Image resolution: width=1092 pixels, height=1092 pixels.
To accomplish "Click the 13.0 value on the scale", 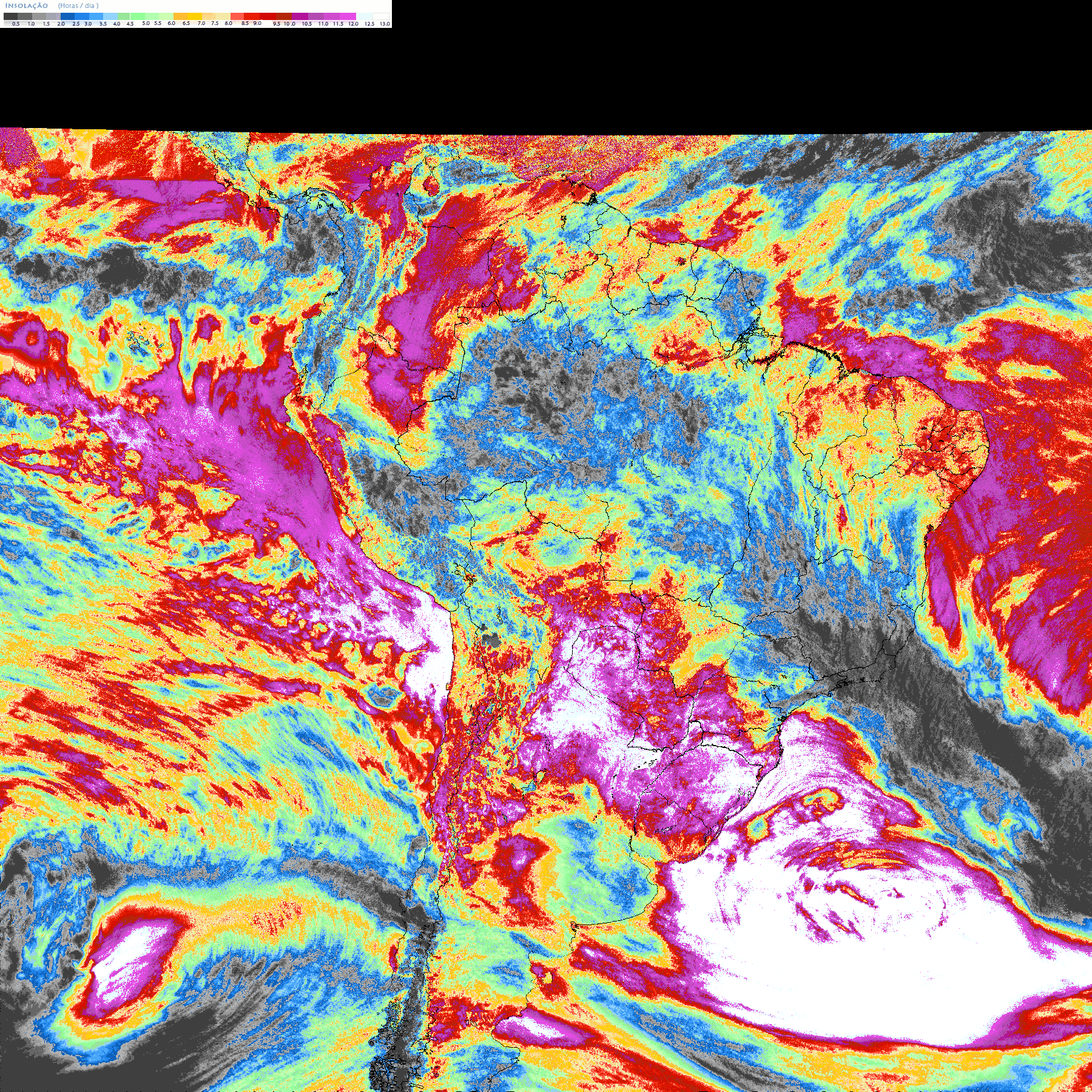I will point(385,24).
